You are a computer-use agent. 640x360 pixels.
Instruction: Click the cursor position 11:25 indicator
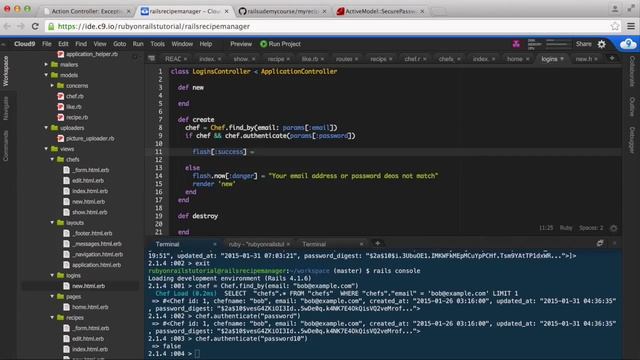[546, 228]
